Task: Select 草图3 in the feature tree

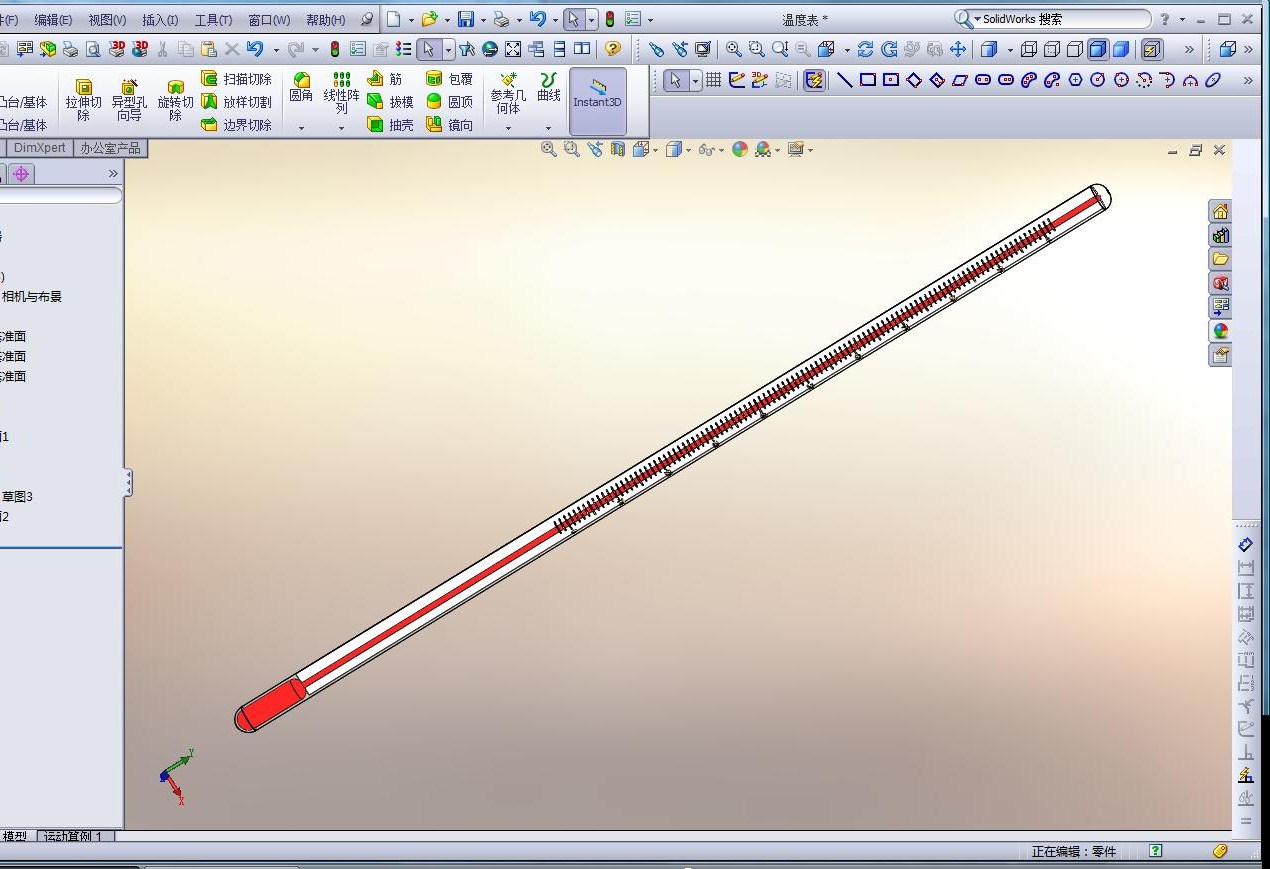Action: [x=18, y=496]
